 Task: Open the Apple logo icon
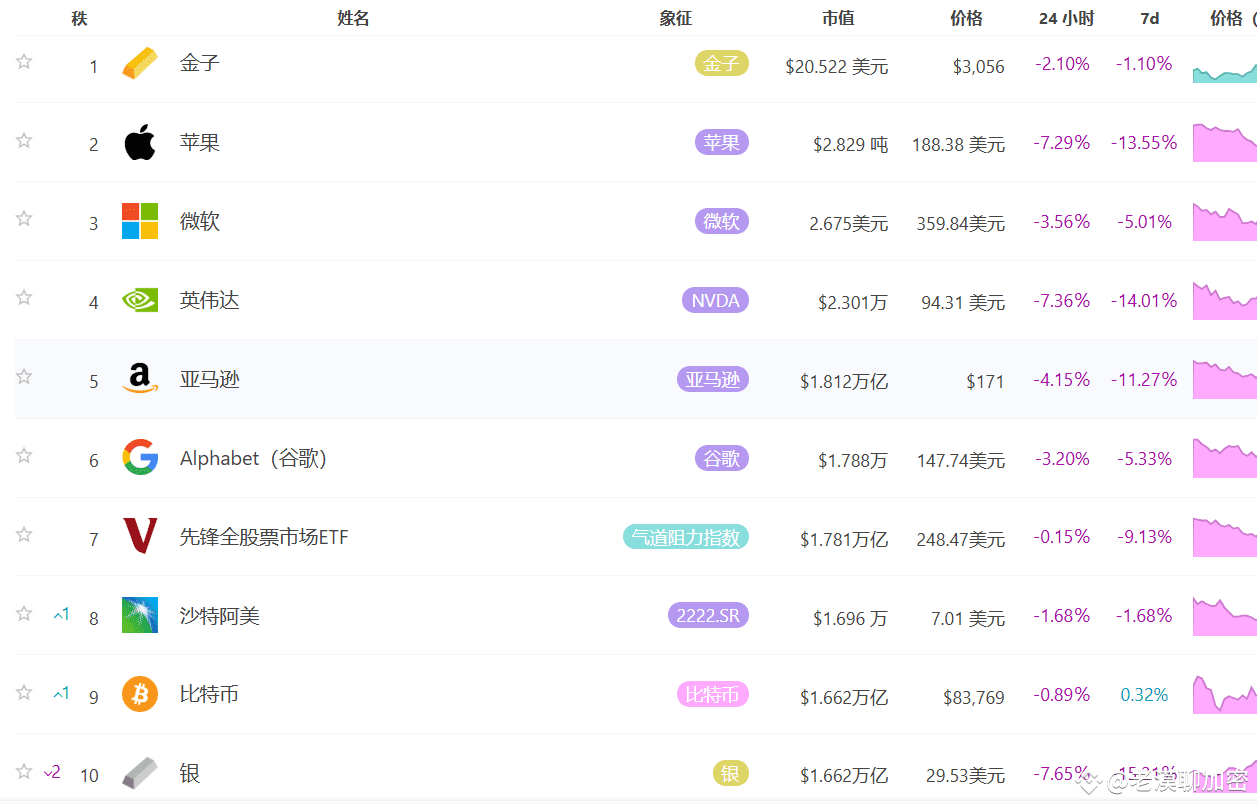(140, 142)
